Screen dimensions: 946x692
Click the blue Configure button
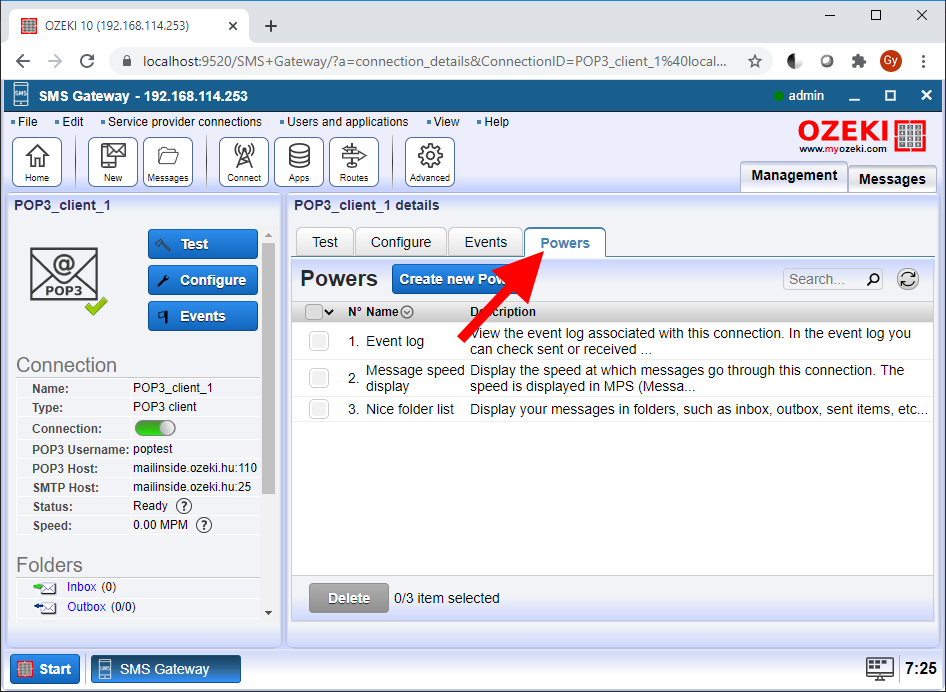pos(203,280)
